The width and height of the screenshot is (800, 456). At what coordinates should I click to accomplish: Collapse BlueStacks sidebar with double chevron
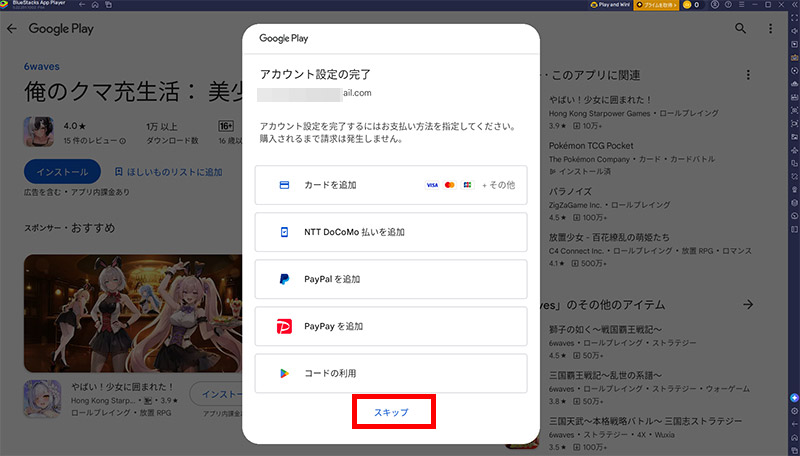[794, 5]
